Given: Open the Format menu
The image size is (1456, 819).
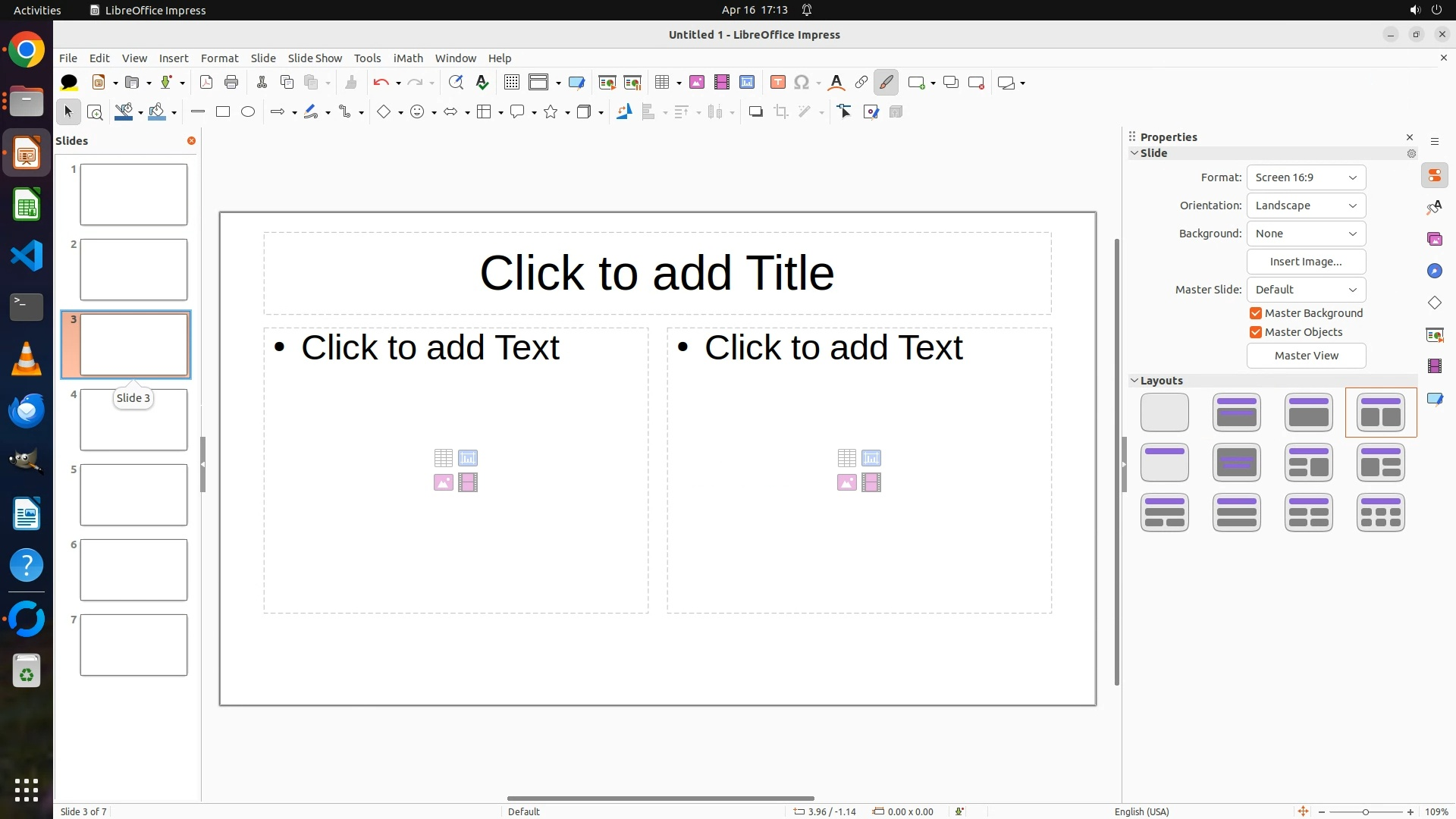Looking at the screenshot, I should click(219, 58).
